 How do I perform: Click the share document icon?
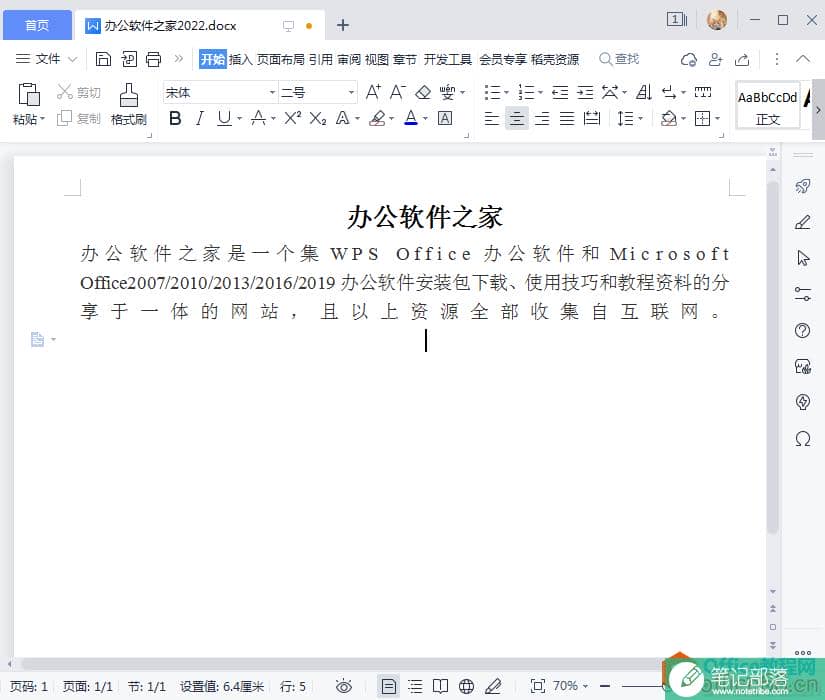[x=742, y=59]
